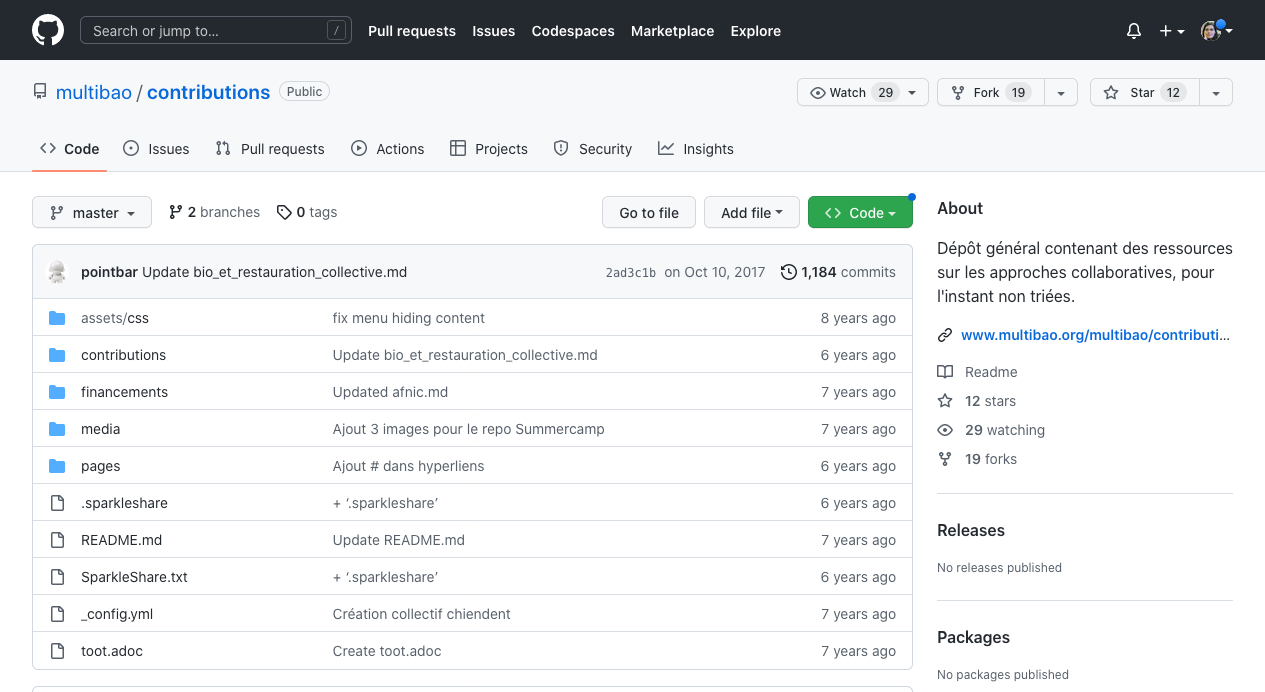Open commit 'Updated afnic.md'
This screenshot has height=692, width=1265.
(391, 392)
